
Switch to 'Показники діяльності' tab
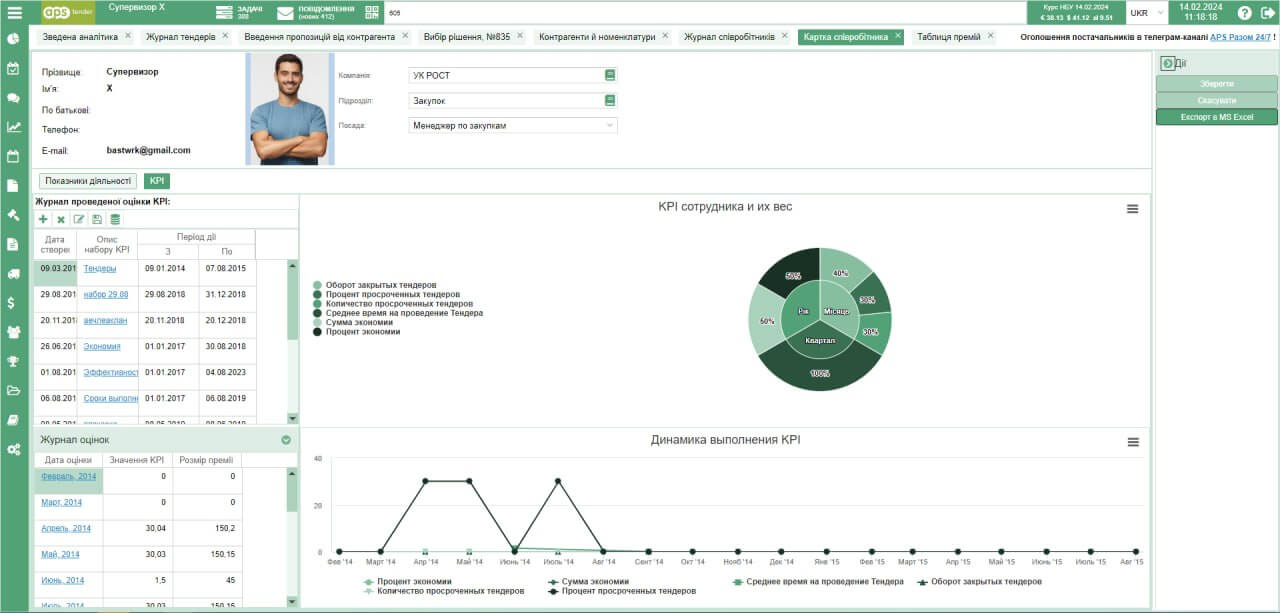click(x=88, y=181)
